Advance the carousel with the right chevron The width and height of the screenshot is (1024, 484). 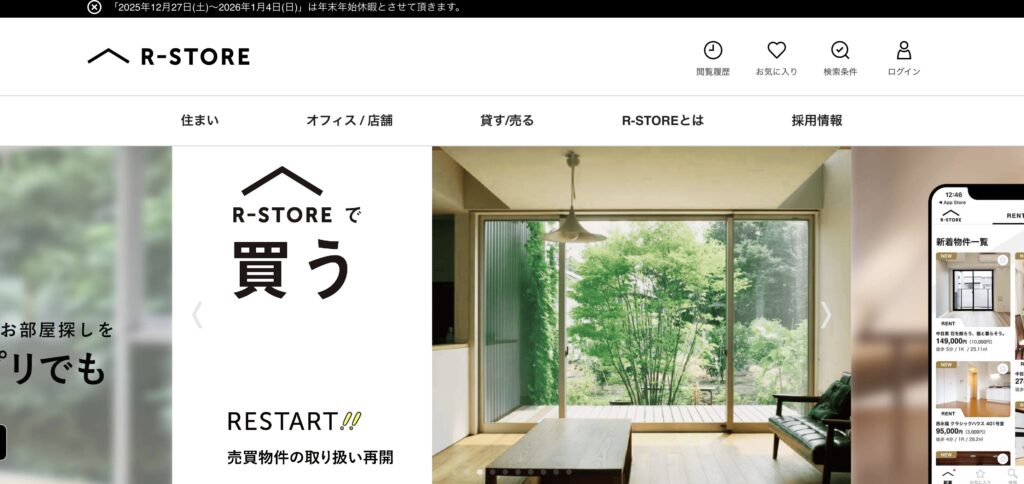[825, 314]
